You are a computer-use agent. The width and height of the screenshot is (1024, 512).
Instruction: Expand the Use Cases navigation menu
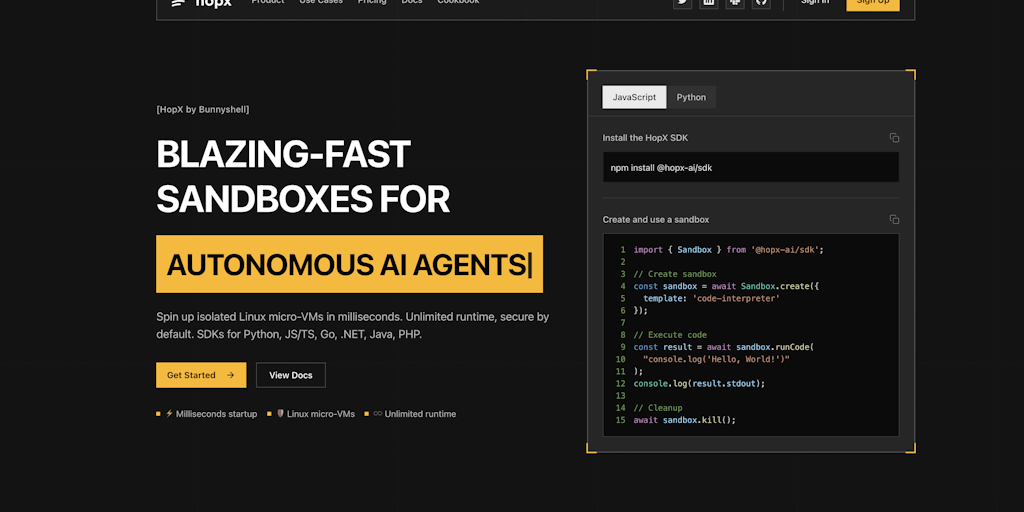tap(321, 3)
